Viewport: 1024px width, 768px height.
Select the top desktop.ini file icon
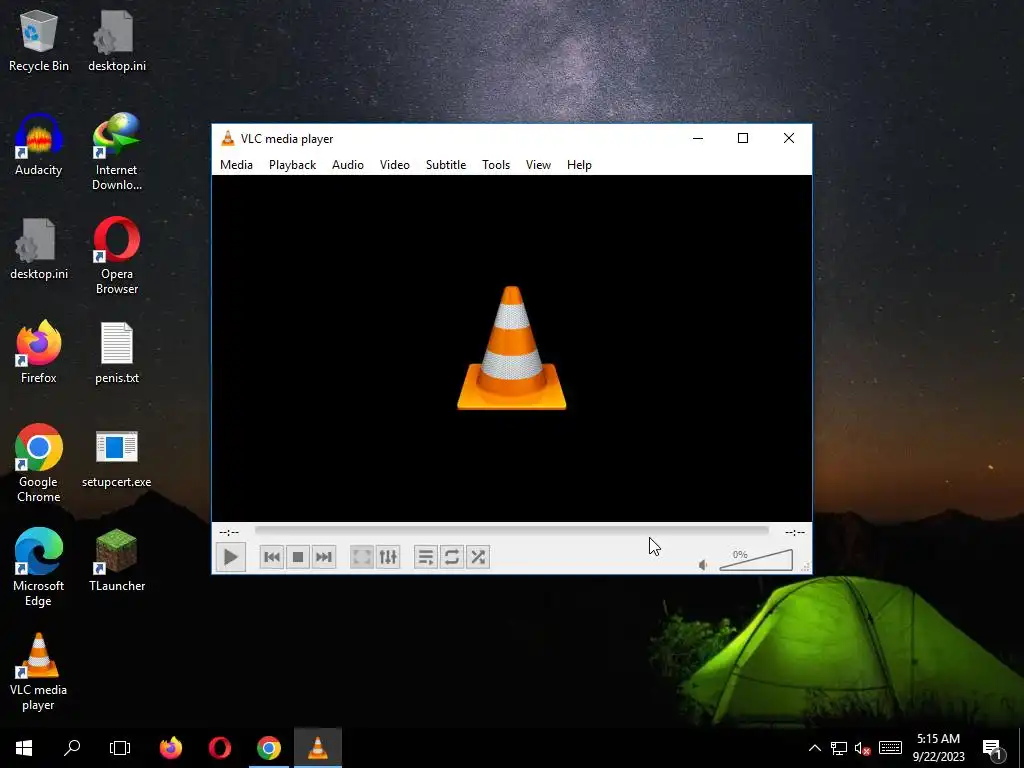click(117, 42)
